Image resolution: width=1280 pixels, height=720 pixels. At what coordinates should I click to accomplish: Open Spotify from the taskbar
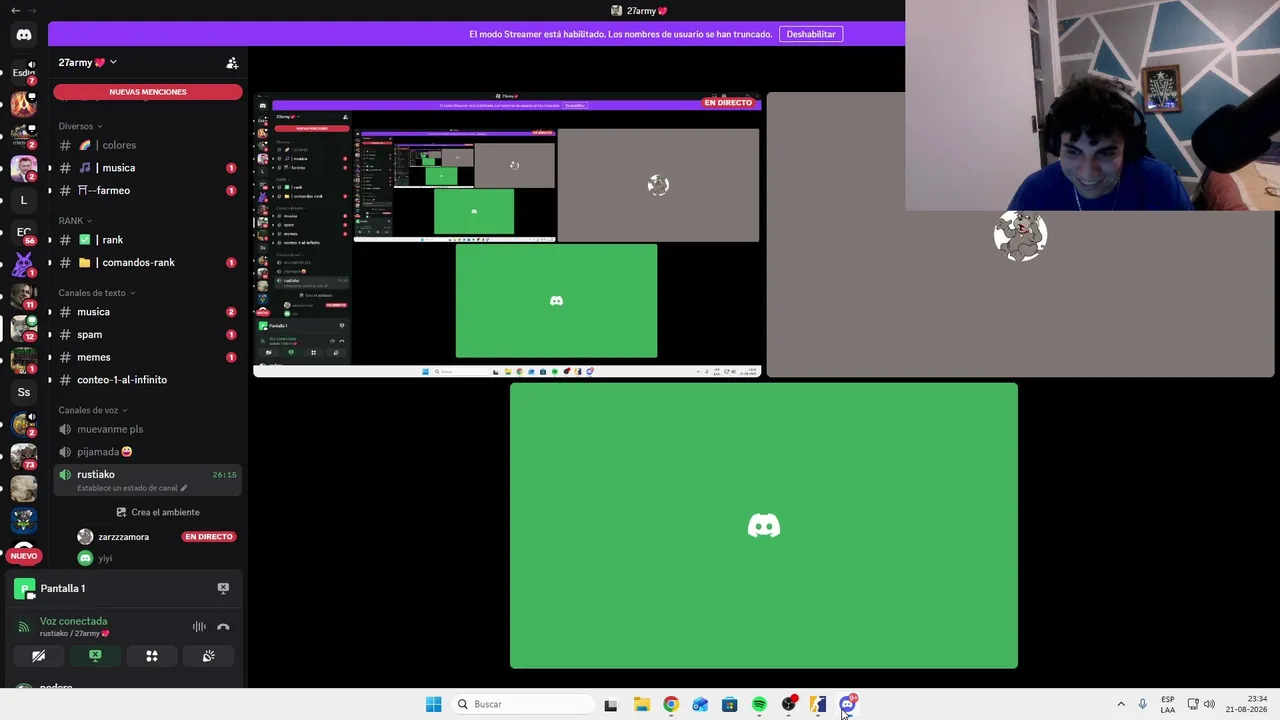[x=759, y=704]
